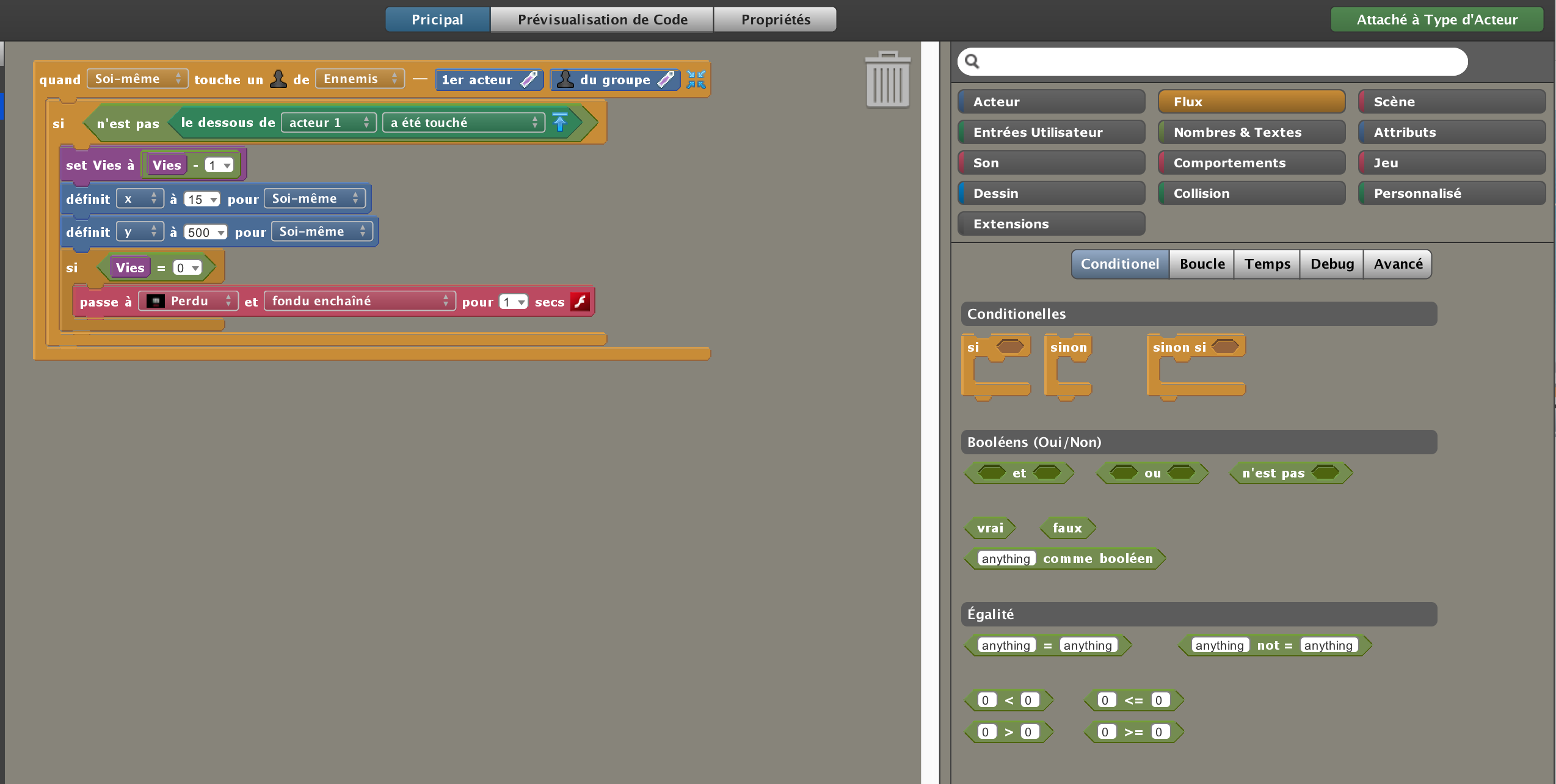Open the Scène block category
The image size is (1556, 784).
tap(1452, 102)
